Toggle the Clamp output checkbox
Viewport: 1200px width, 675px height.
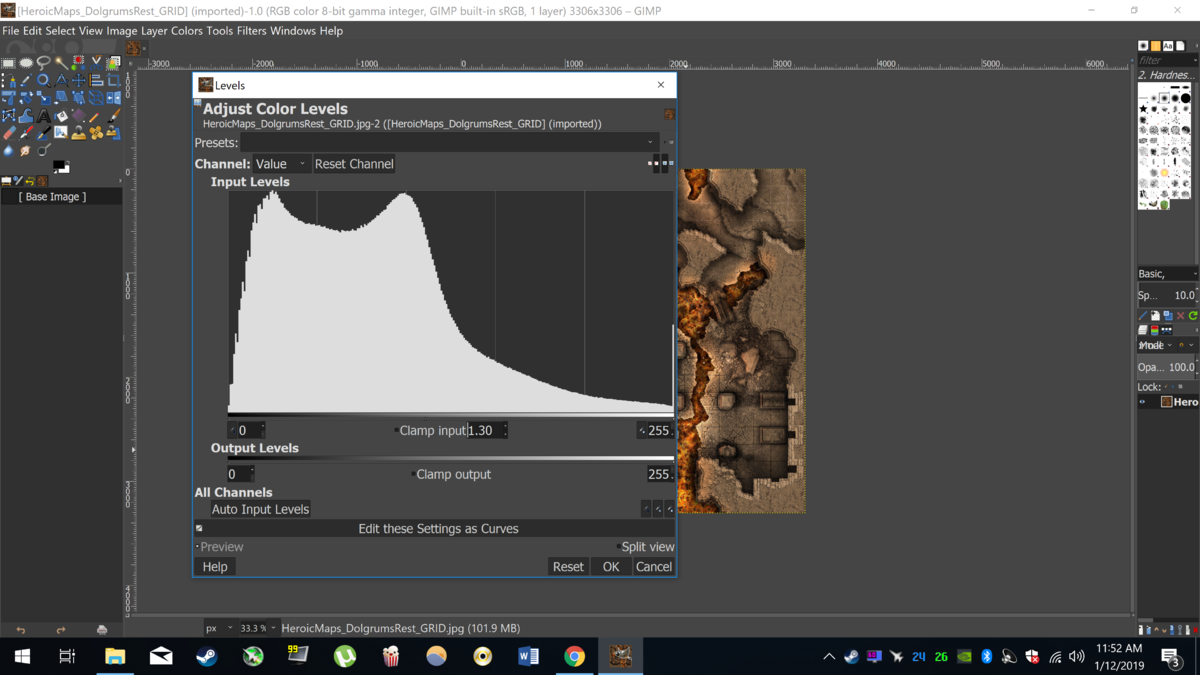pyautogui.click(x=413, y=475)
